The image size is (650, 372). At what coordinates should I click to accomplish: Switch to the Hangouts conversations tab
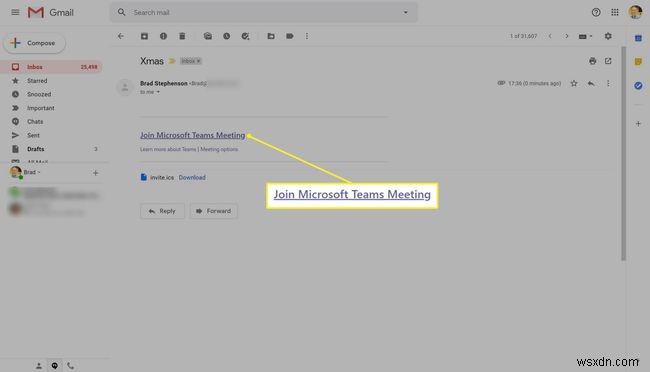point(55,366)
